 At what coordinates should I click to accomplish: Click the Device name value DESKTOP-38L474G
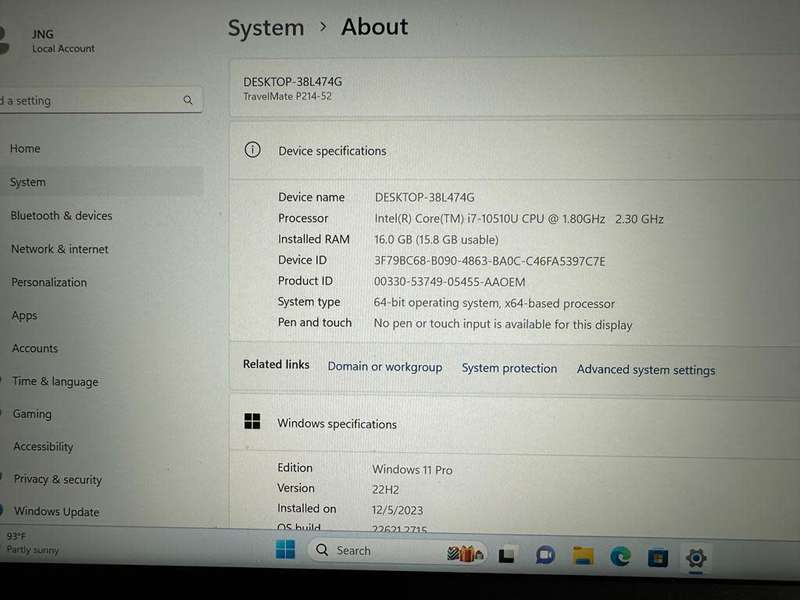(x=424, y=197)
